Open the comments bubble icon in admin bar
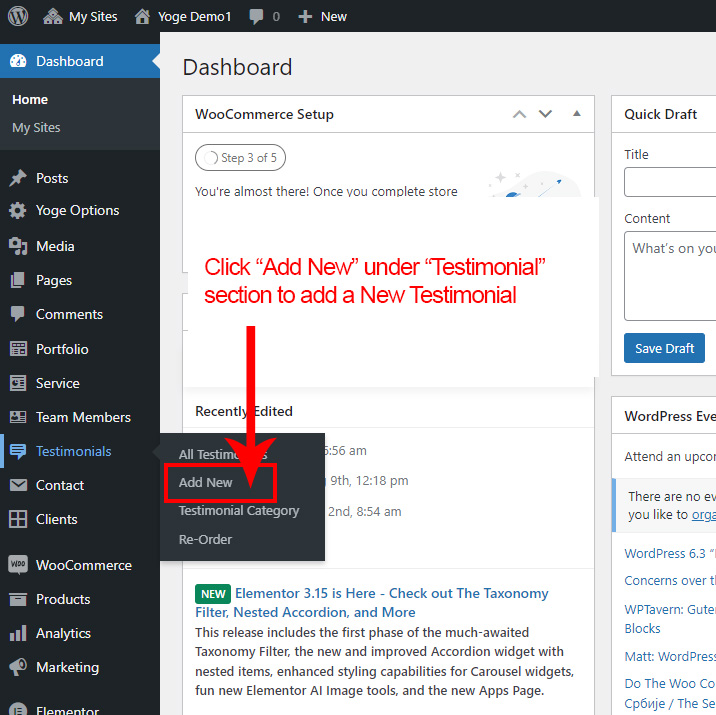This screenshot has height=715, width=716. [257, 16]
